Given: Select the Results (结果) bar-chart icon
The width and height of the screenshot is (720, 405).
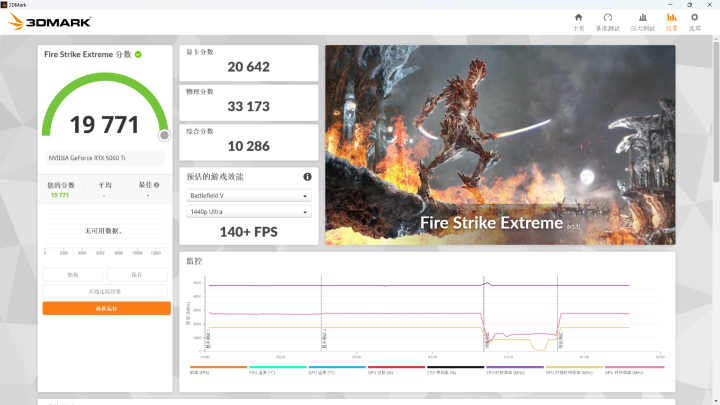Looking at the screenshot, I should [x=671, y=21].
